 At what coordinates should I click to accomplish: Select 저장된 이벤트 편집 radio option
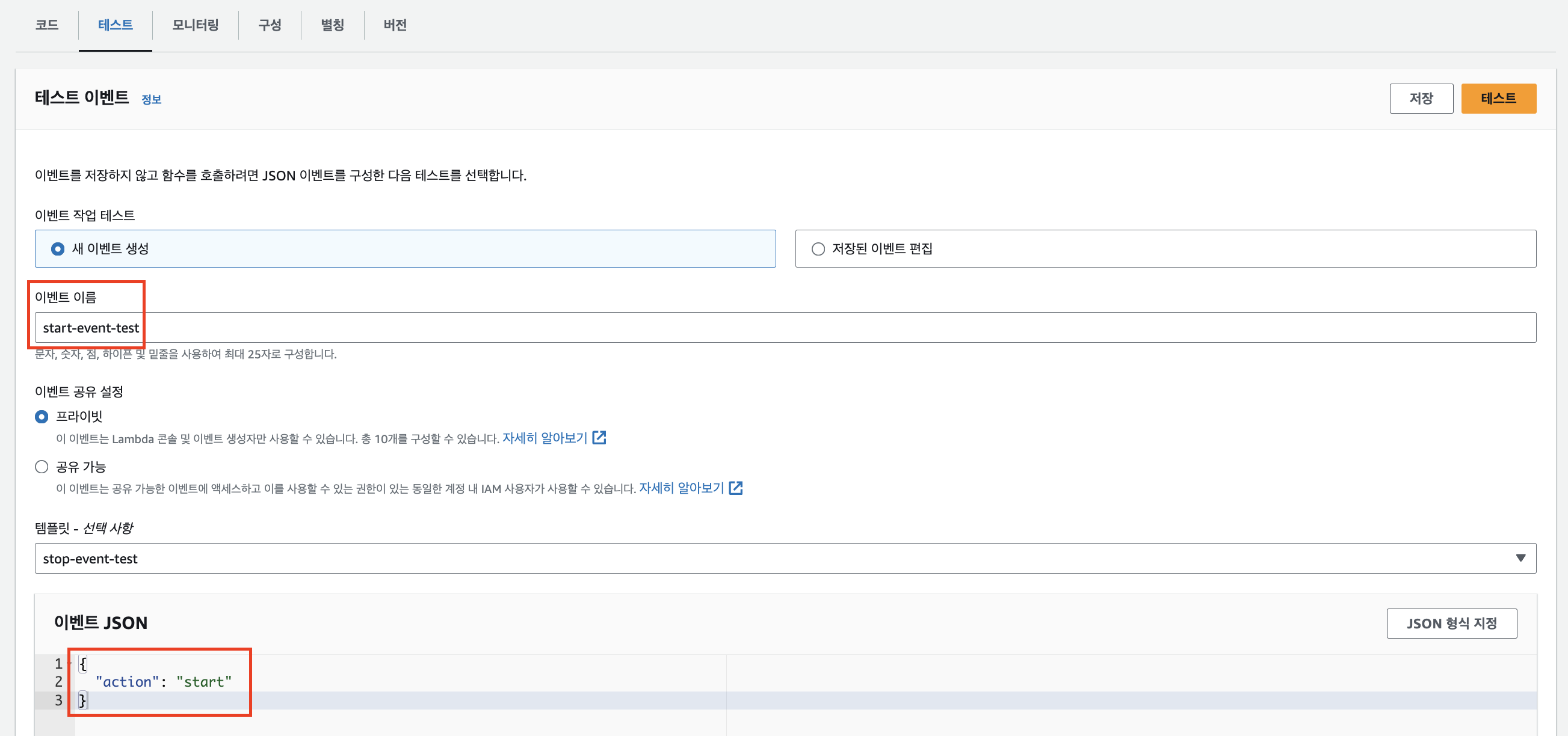[x=818, y=249]
